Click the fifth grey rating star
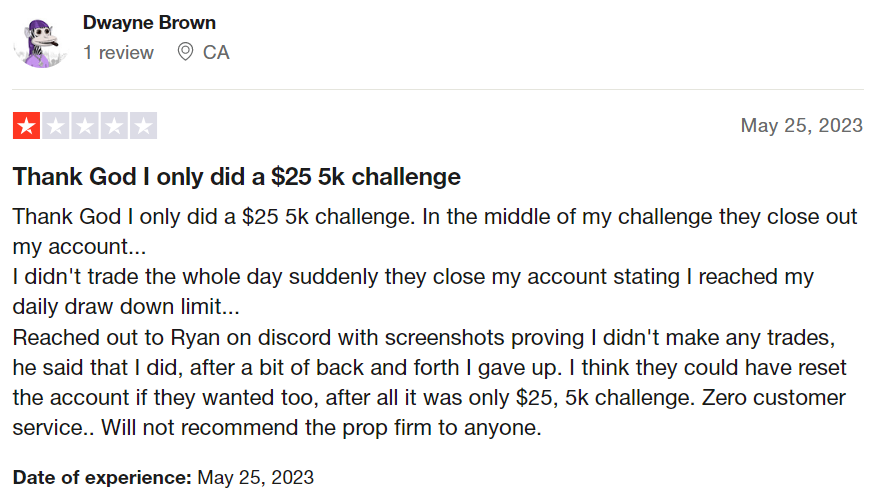Screen dimensions: 875x491 pos(143,126)
